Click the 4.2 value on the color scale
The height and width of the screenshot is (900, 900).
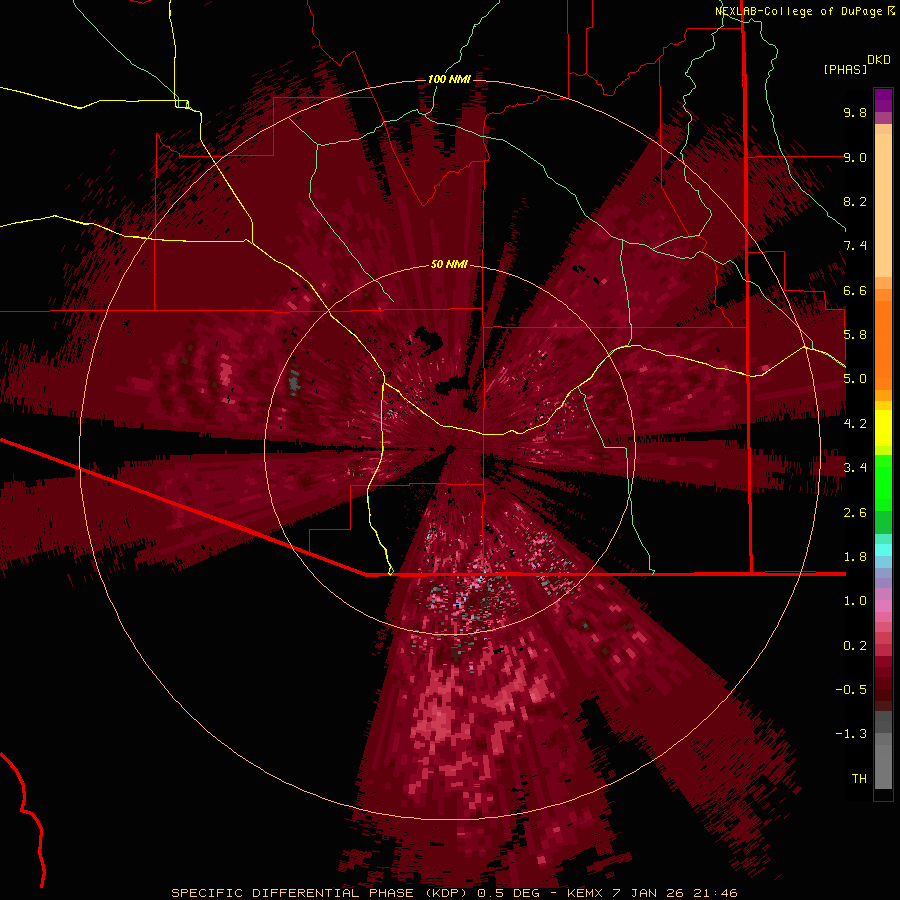tap(855, 424)
